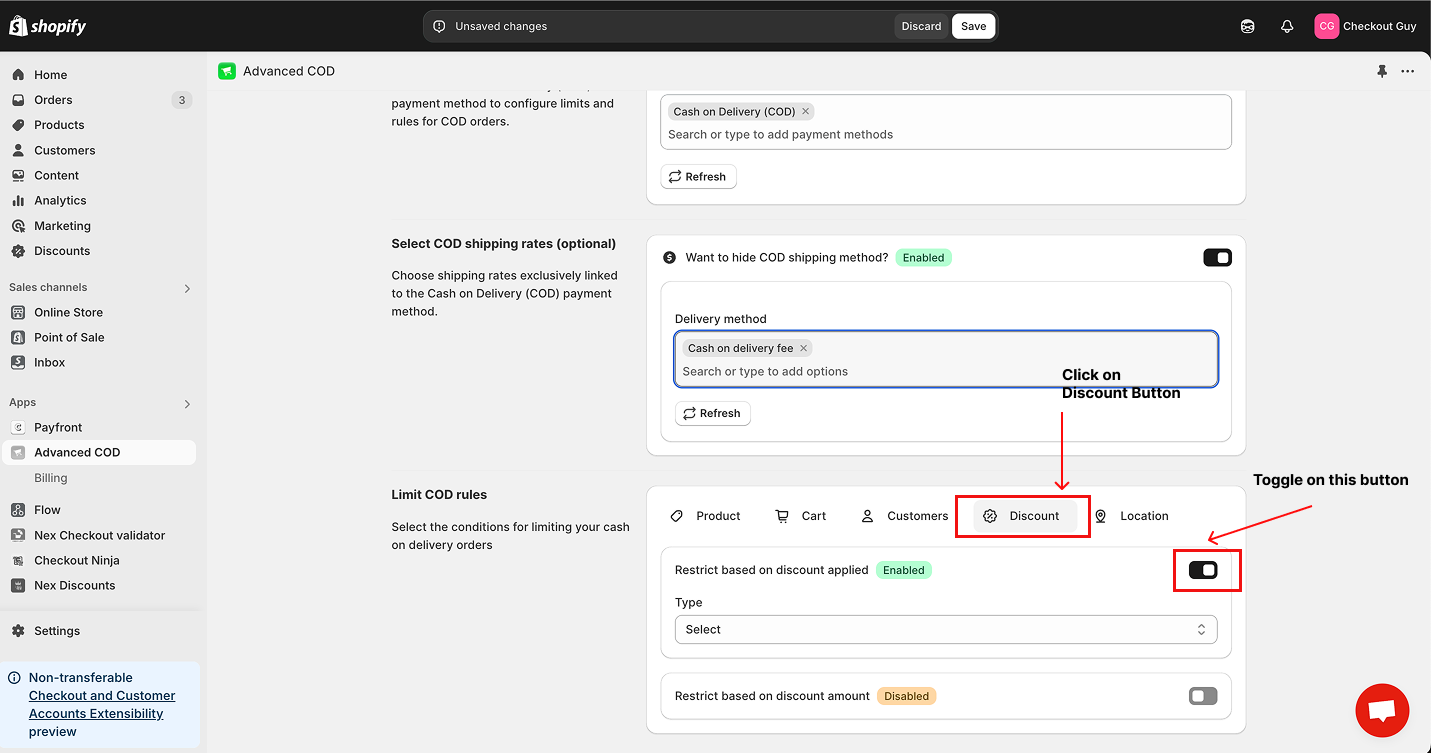Screen dimensions: 1431x753
Task: Open the Type select dropdown
Action: 945,629
